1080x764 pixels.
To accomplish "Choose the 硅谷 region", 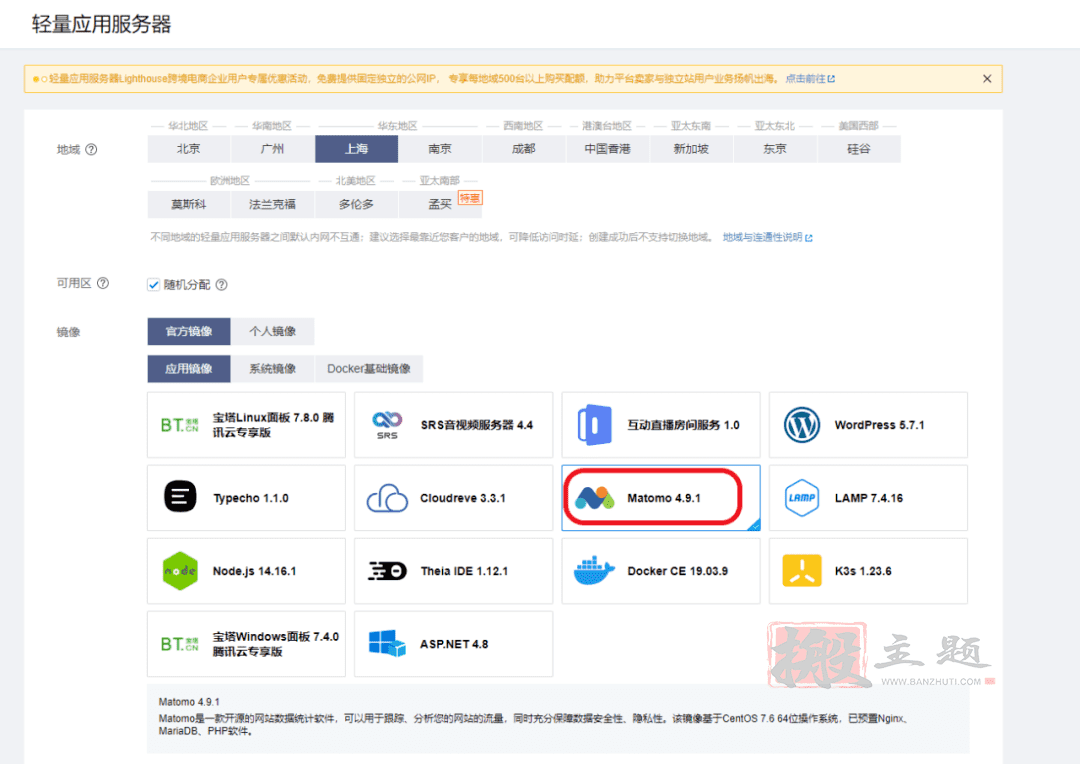I will point(858,149).
